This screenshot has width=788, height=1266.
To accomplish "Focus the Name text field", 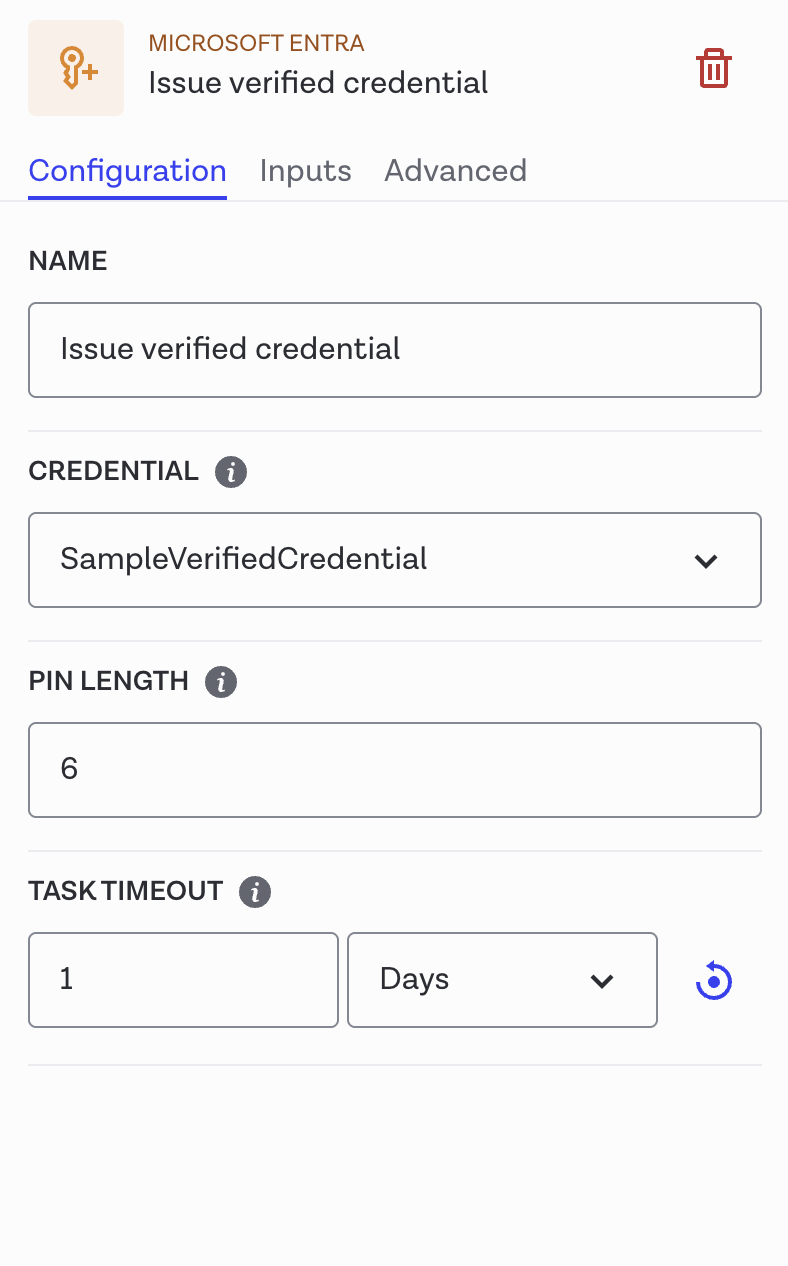I will click(395, 350).
